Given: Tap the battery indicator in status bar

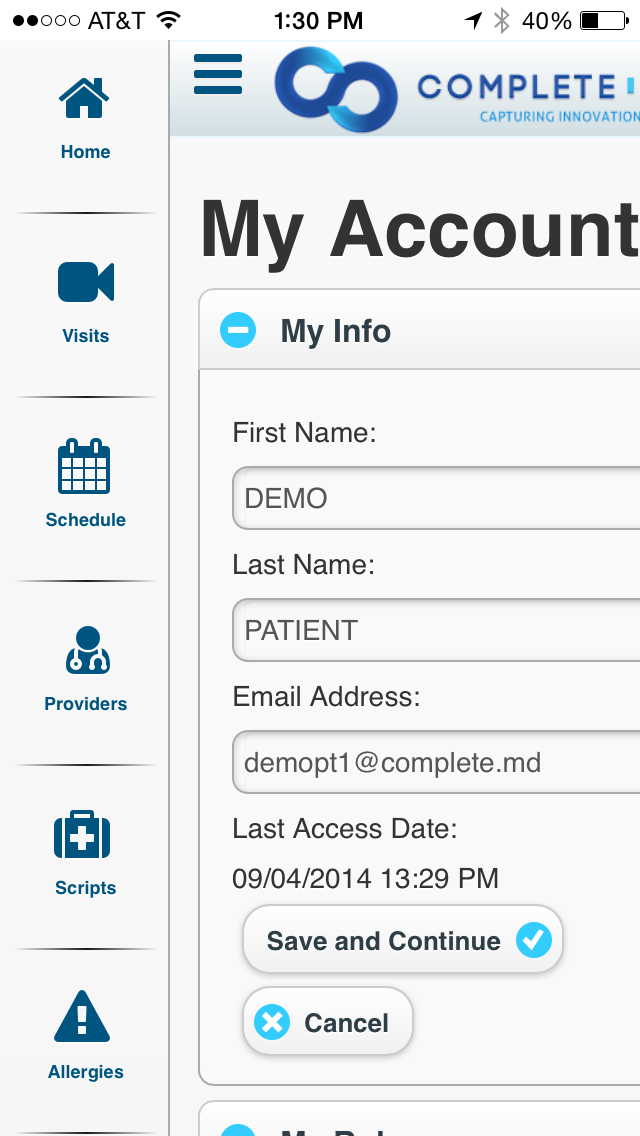Looking at the screenshot, I should pyautogui.click(x=604, y=21).
